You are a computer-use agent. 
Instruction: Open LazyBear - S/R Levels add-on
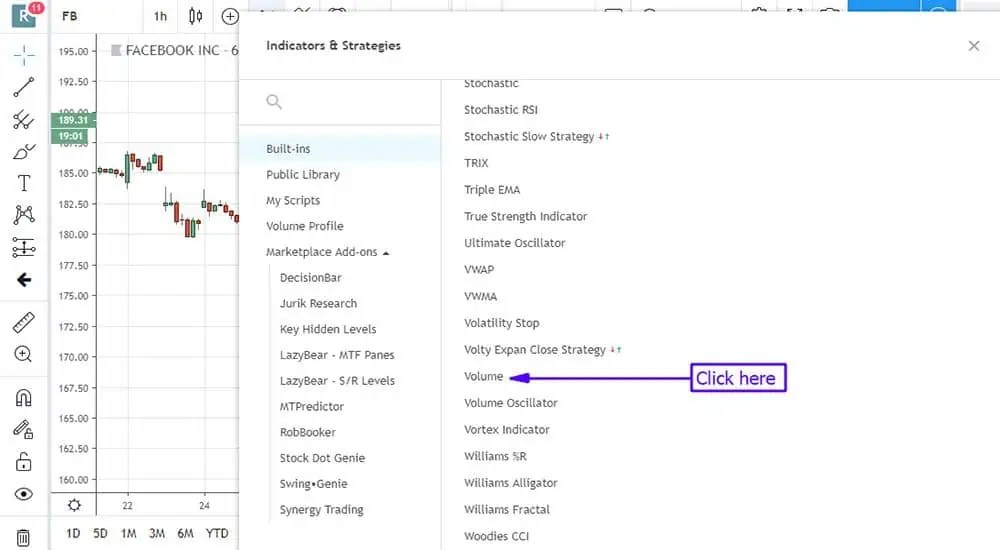(337, 381)
